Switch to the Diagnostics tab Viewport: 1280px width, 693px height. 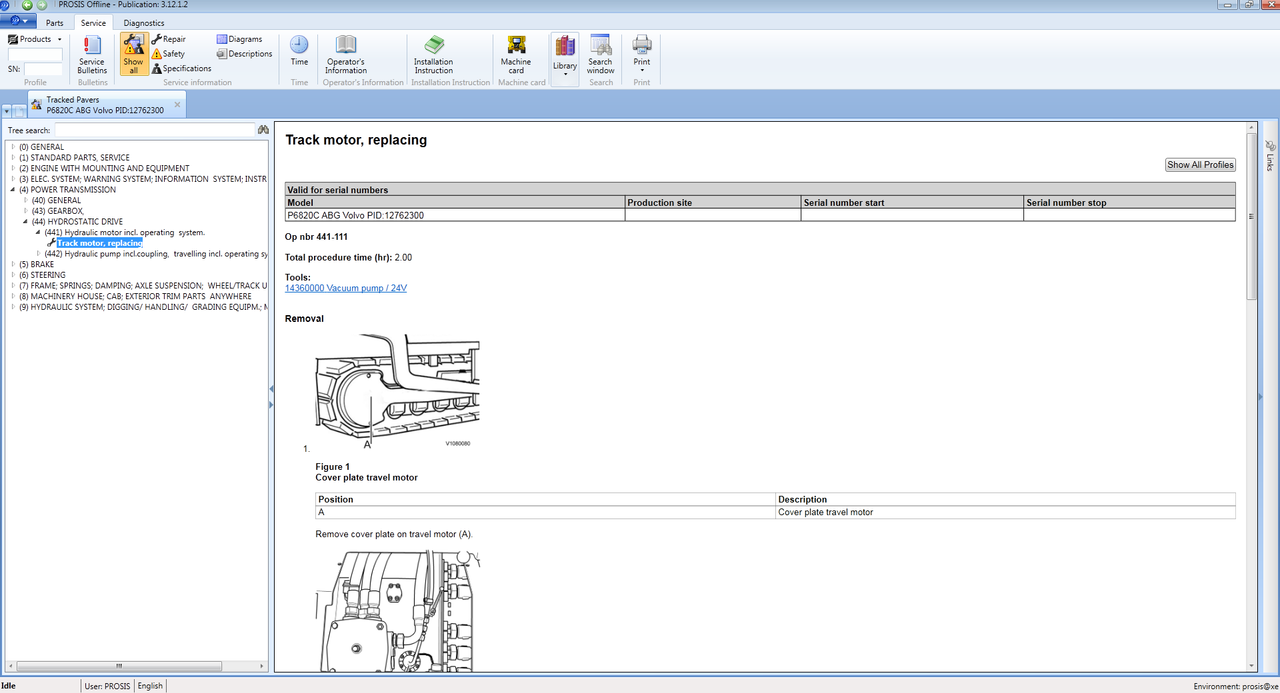coord(144,22)
